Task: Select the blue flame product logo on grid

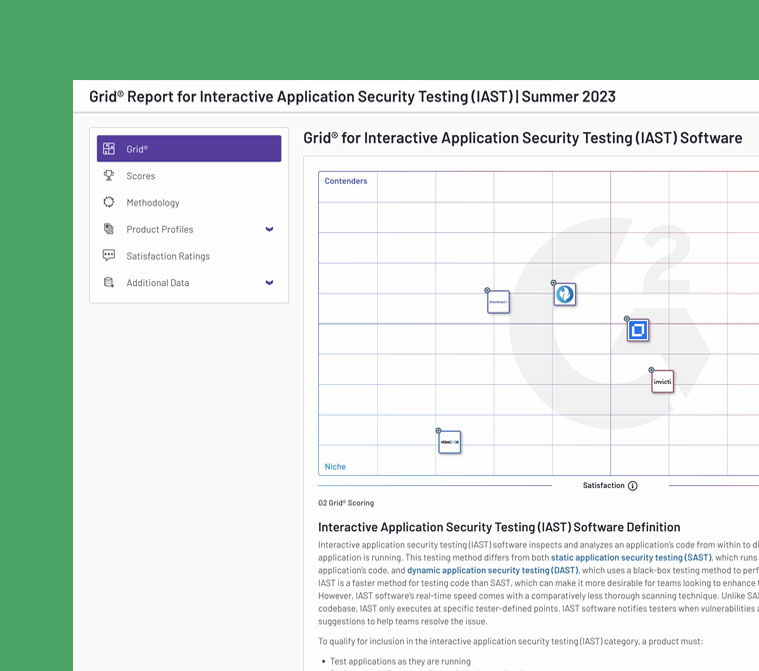Action: 565,294
